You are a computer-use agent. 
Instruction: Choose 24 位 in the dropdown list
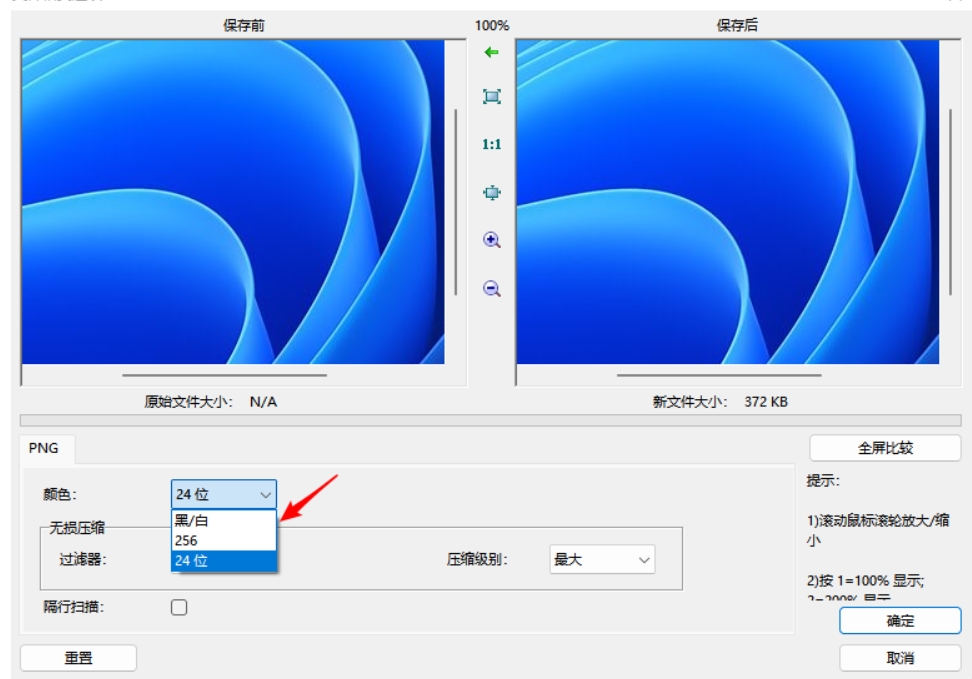224,561
